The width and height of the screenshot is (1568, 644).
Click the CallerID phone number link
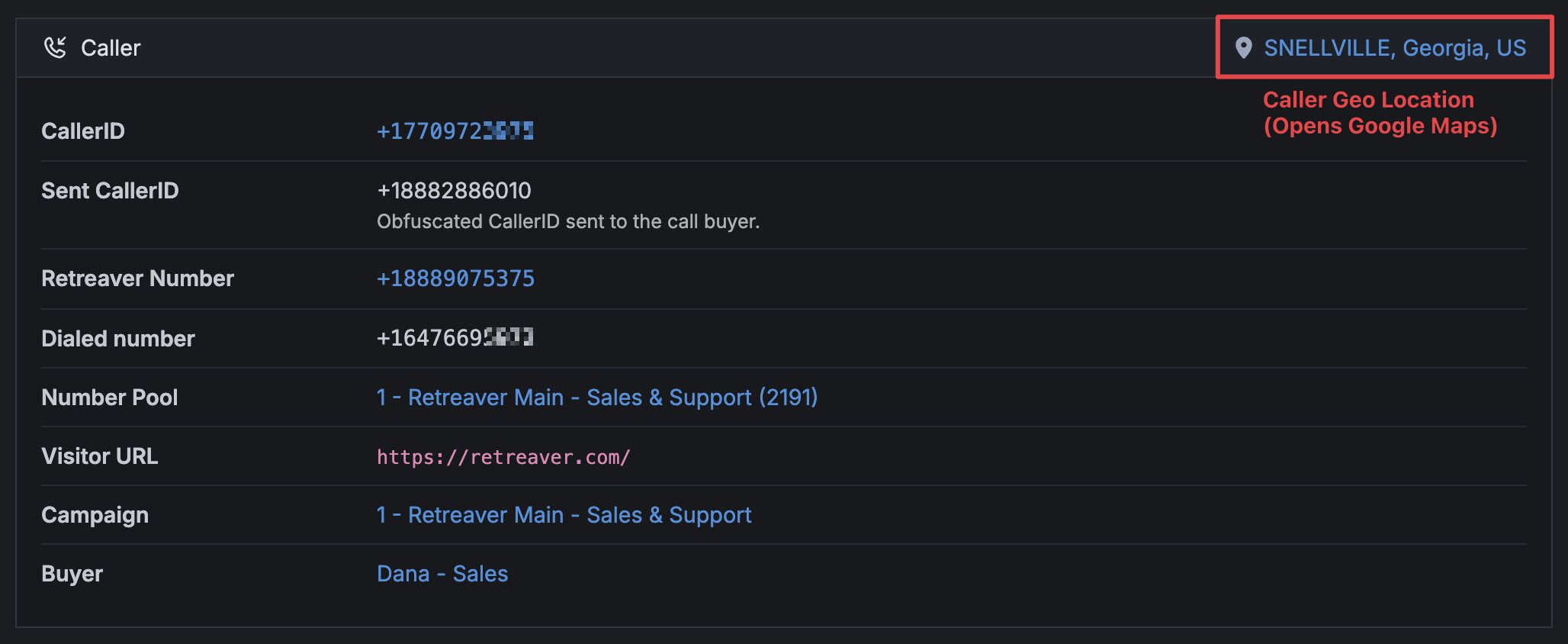click(455, 131)
